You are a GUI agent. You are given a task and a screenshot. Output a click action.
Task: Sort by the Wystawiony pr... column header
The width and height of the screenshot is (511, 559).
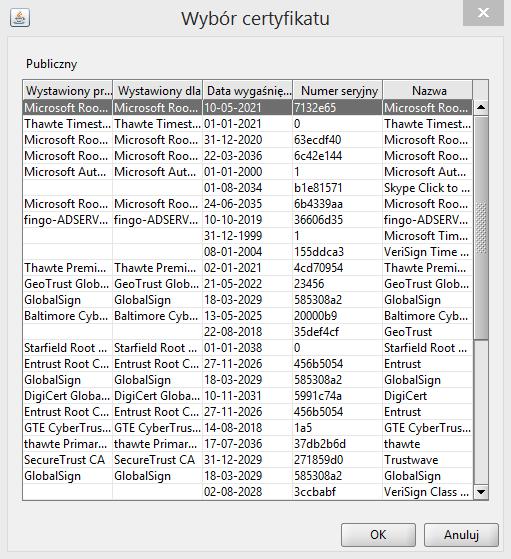68,91
